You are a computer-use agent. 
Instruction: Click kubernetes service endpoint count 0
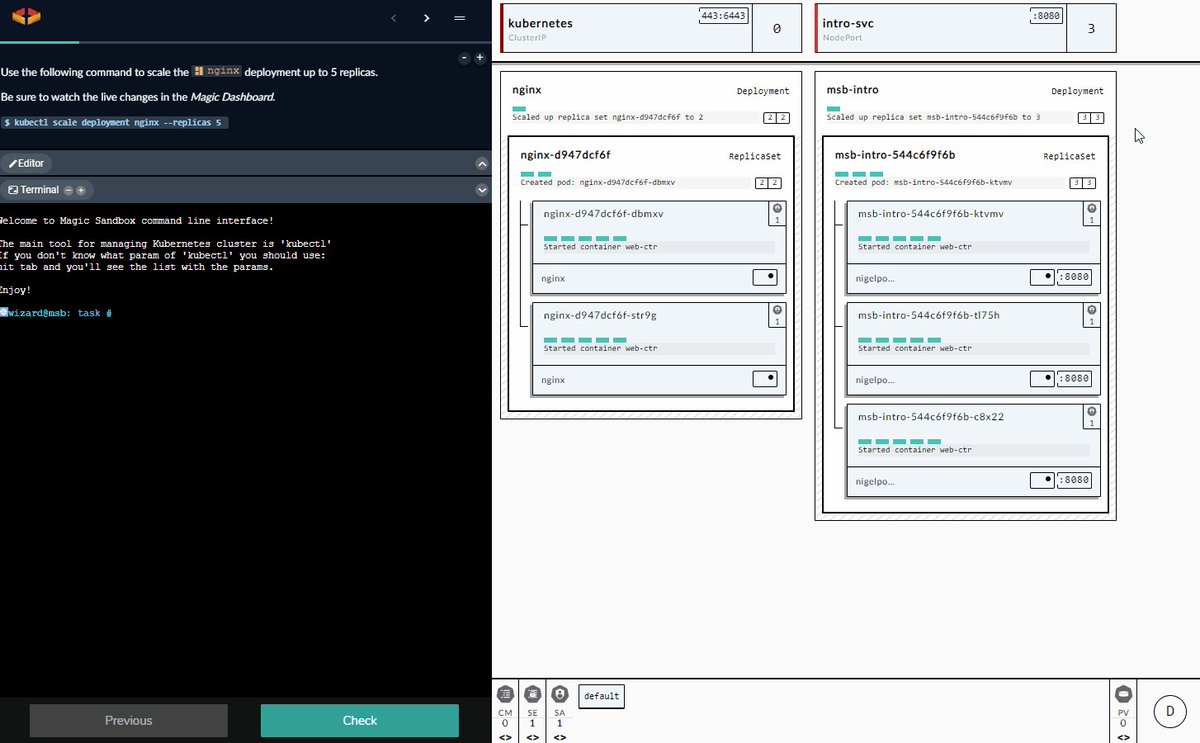click(x=777, y=29)
